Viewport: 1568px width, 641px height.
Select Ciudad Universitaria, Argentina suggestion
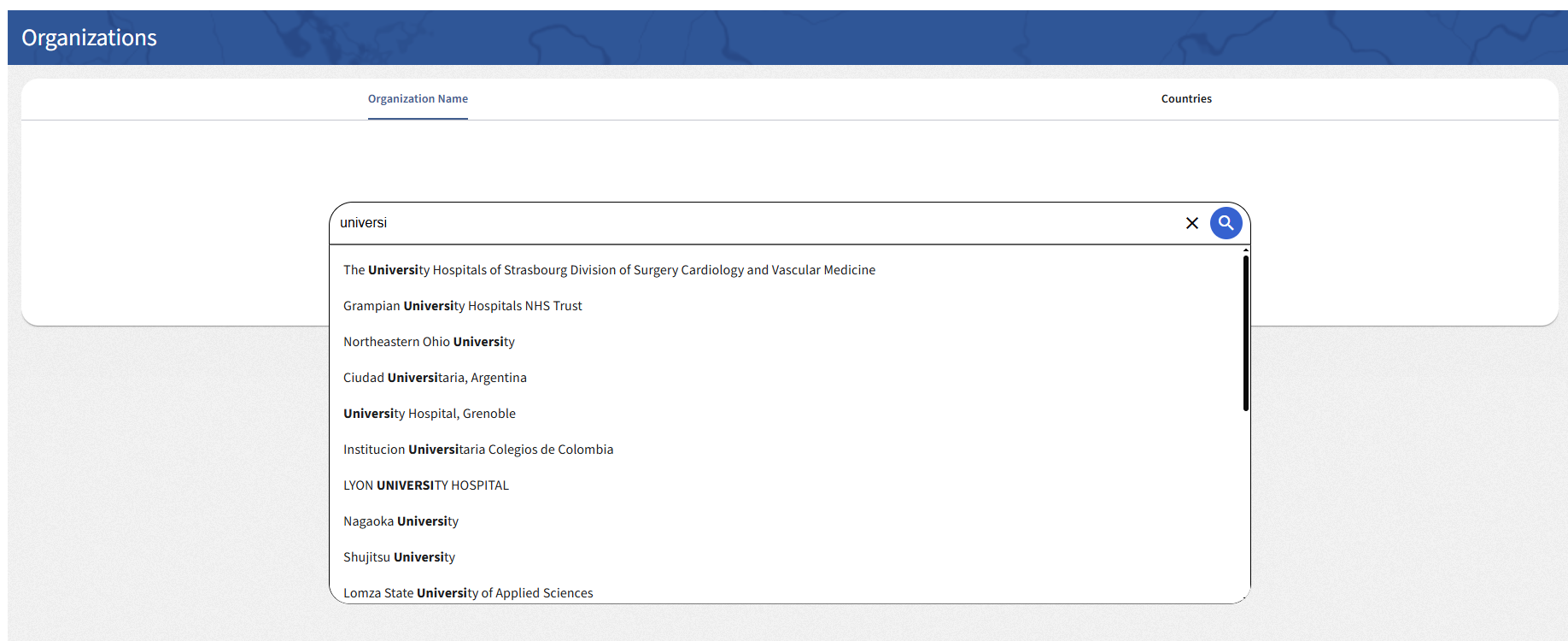(x=435, y=378)
